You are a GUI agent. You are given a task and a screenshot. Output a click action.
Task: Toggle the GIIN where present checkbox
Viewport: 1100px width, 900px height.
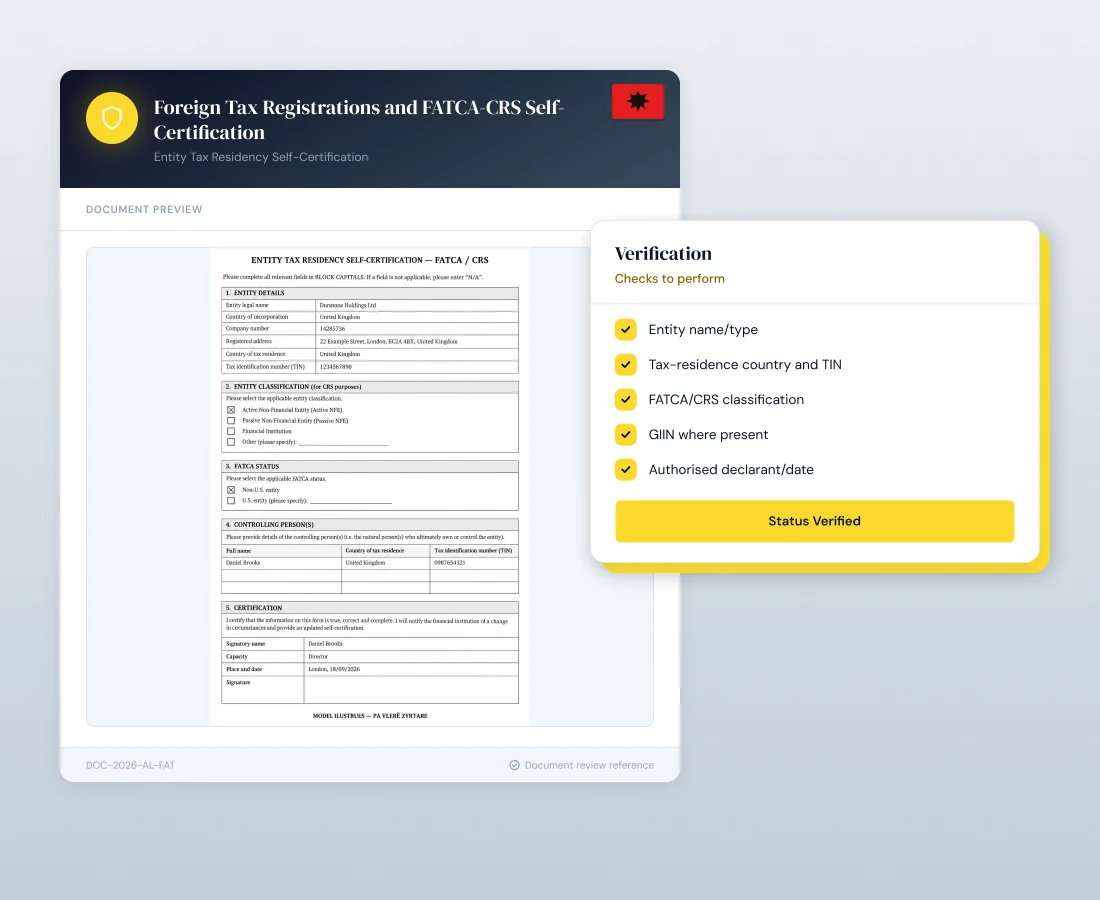click(626, 434)
